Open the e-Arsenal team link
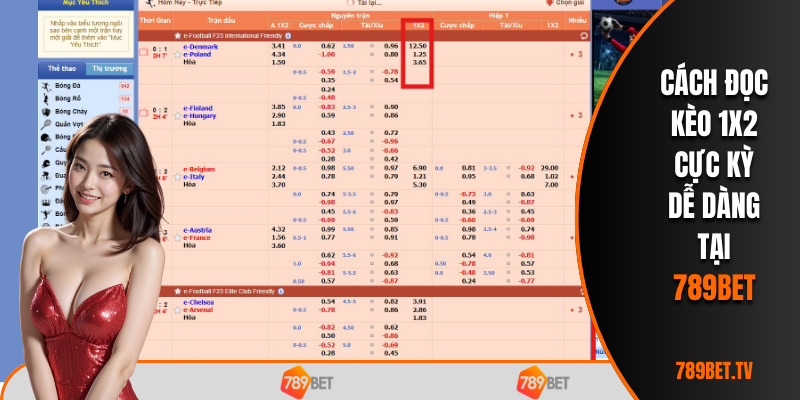 coord(198,310)
